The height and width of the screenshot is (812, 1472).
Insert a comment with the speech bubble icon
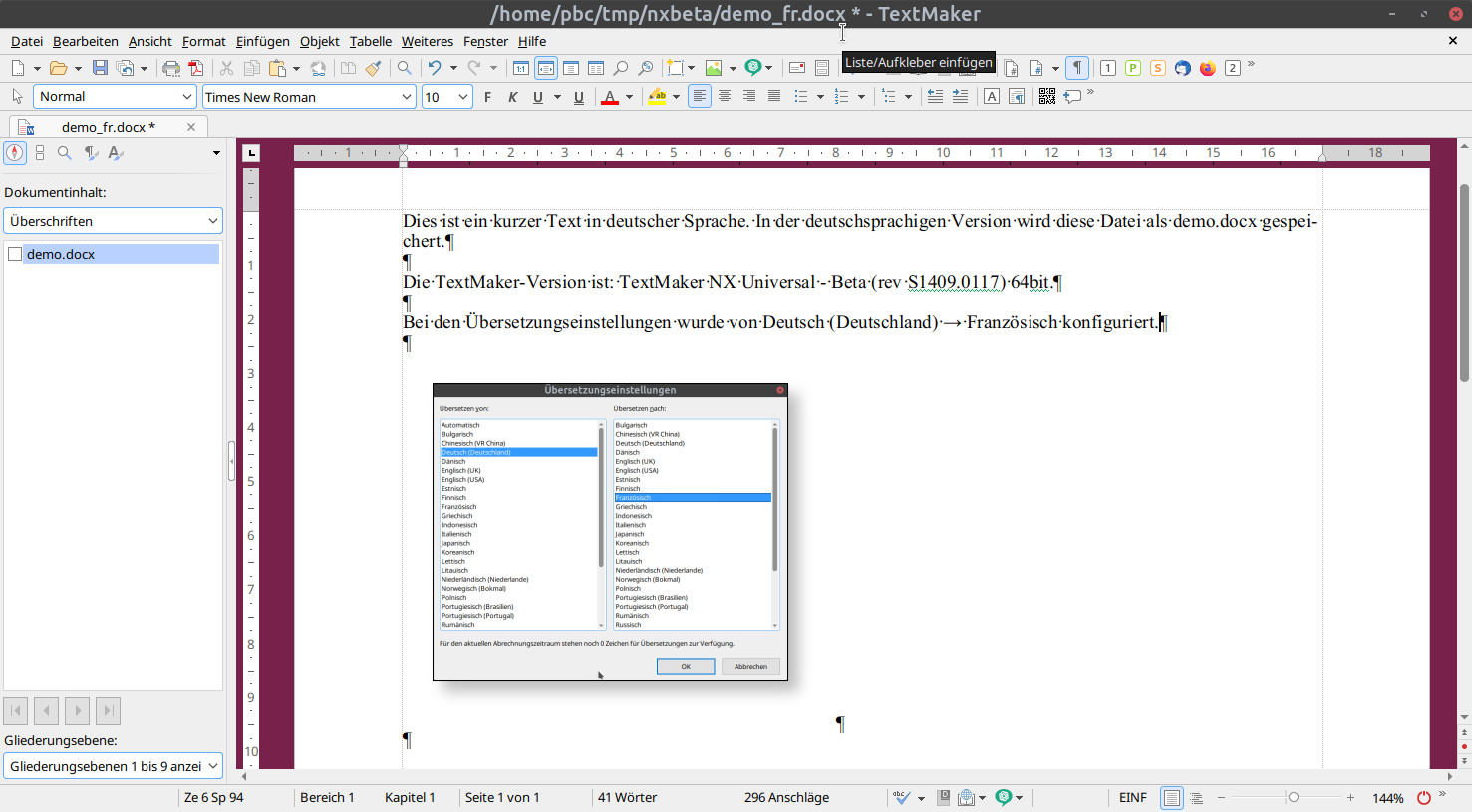tap(1072, 97)
